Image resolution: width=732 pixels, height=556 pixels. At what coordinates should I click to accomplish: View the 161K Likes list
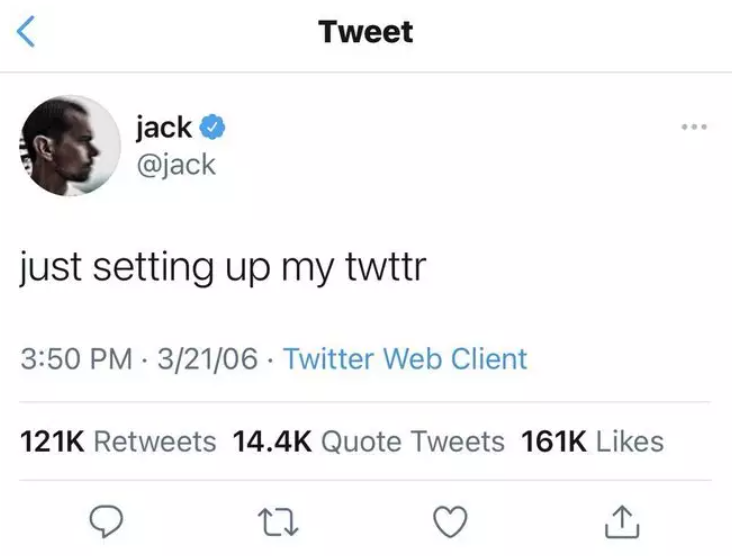[592, 441]
